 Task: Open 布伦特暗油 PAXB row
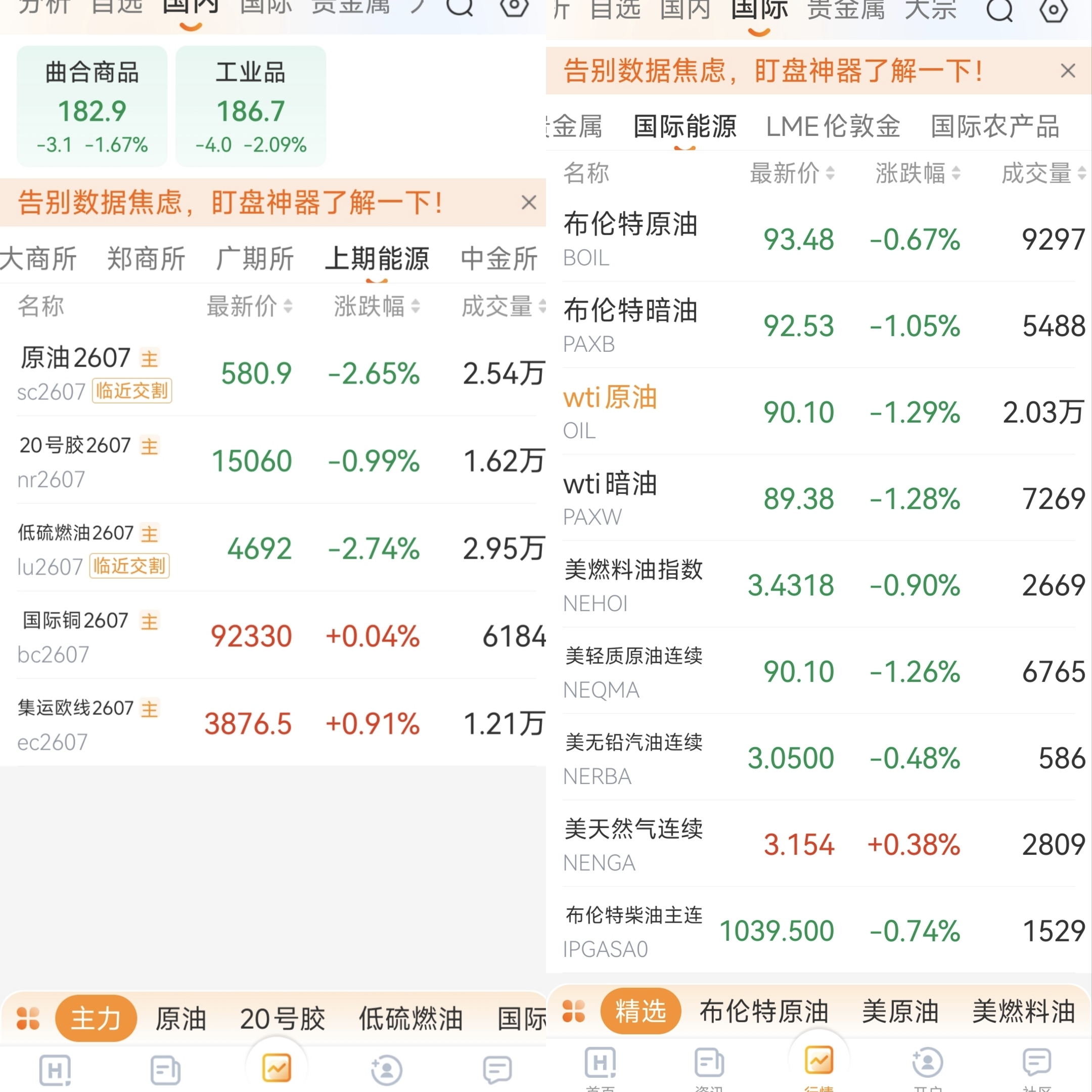[819, 326]
